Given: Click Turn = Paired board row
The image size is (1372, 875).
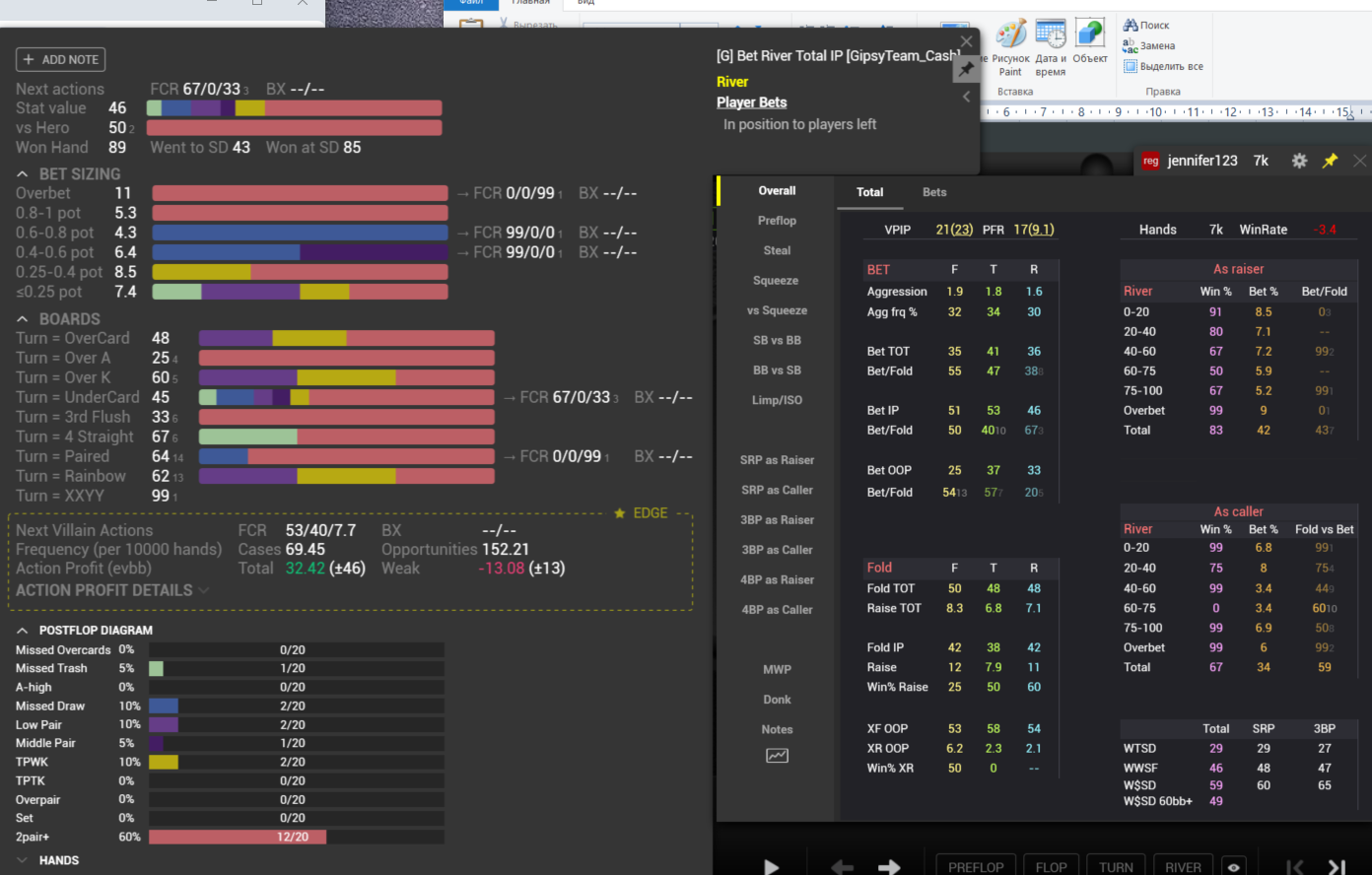Looking at the screenshot, I should click(255, 456).
